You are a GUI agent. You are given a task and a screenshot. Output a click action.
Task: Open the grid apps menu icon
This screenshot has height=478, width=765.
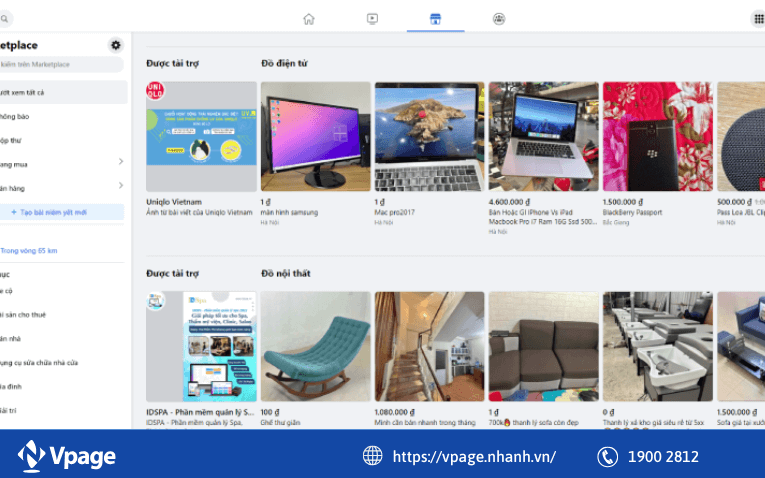coord(757,18)
